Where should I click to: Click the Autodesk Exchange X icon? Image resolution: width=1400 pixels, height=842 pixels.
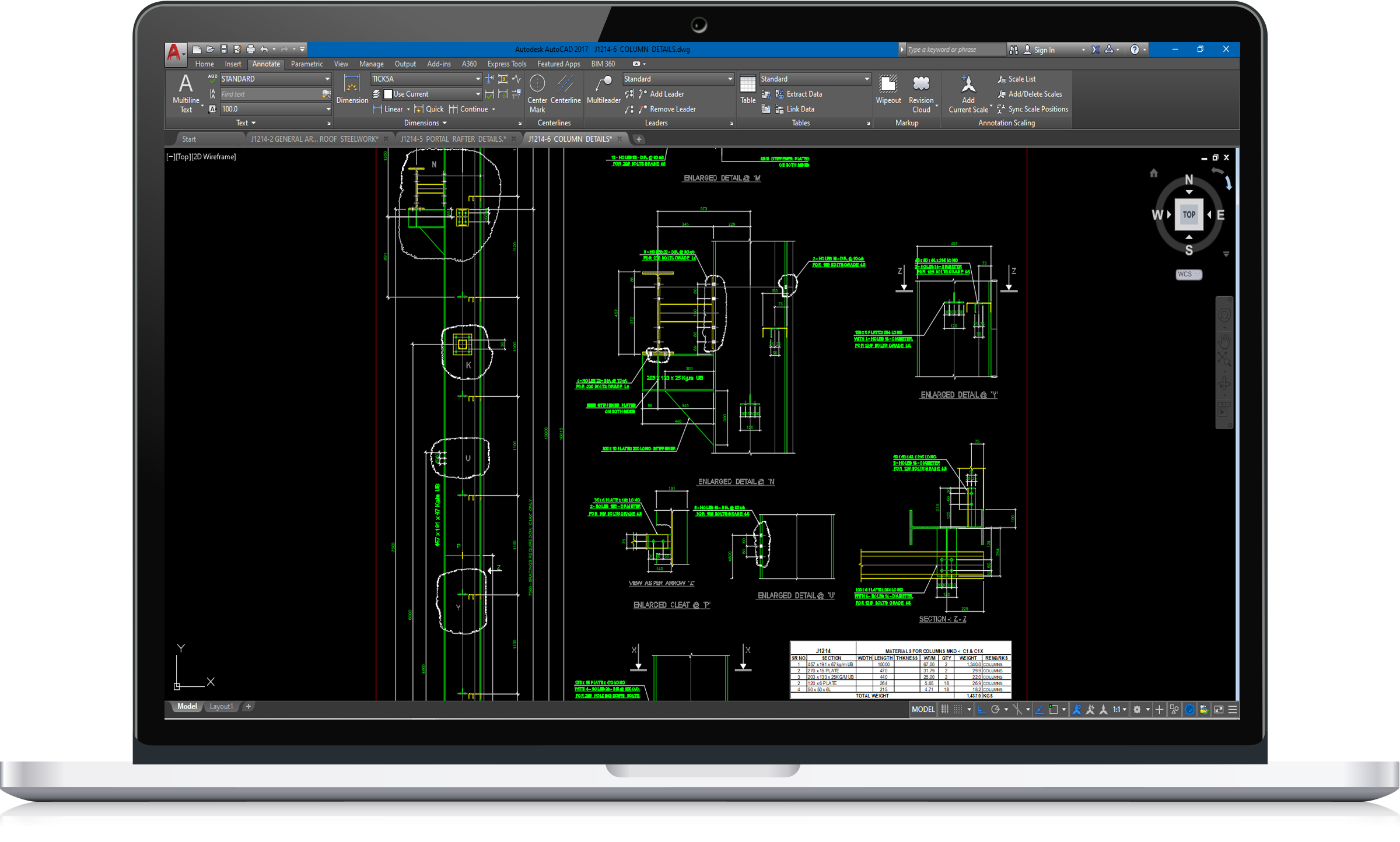coord(1095,50)
